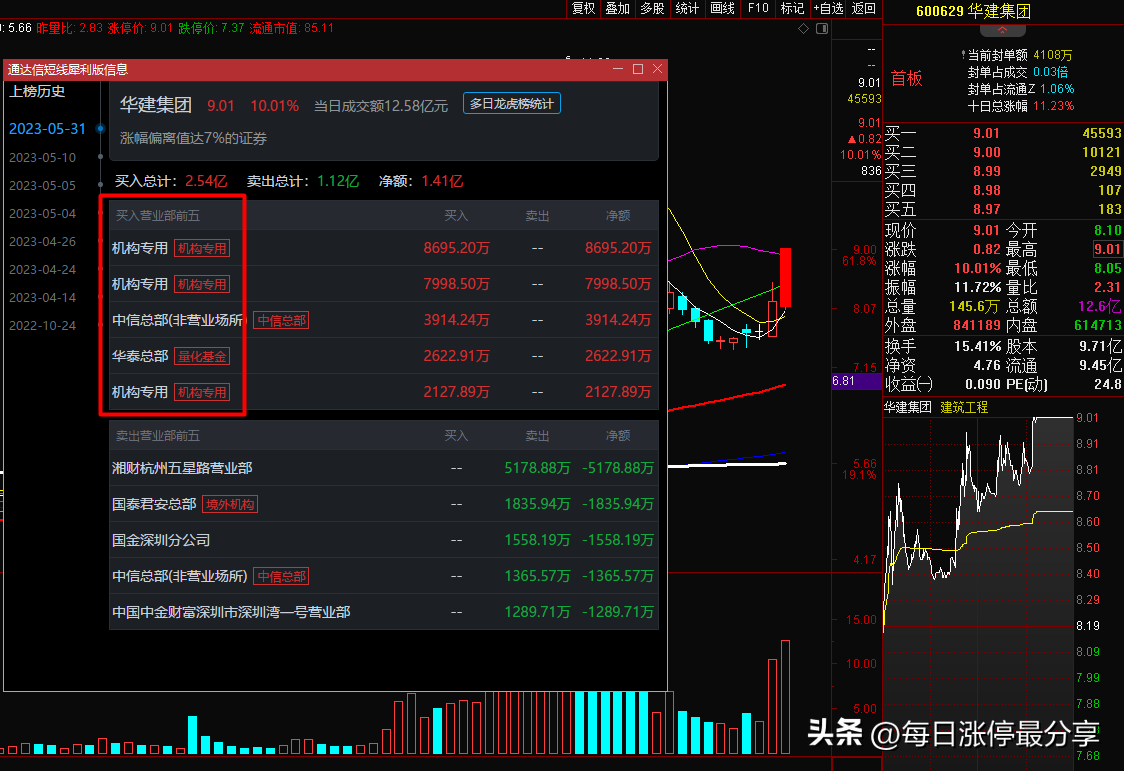Screen dimensions: 1124x771
Task: Open 多日龙虎榜统计 button
Action: 511,104
